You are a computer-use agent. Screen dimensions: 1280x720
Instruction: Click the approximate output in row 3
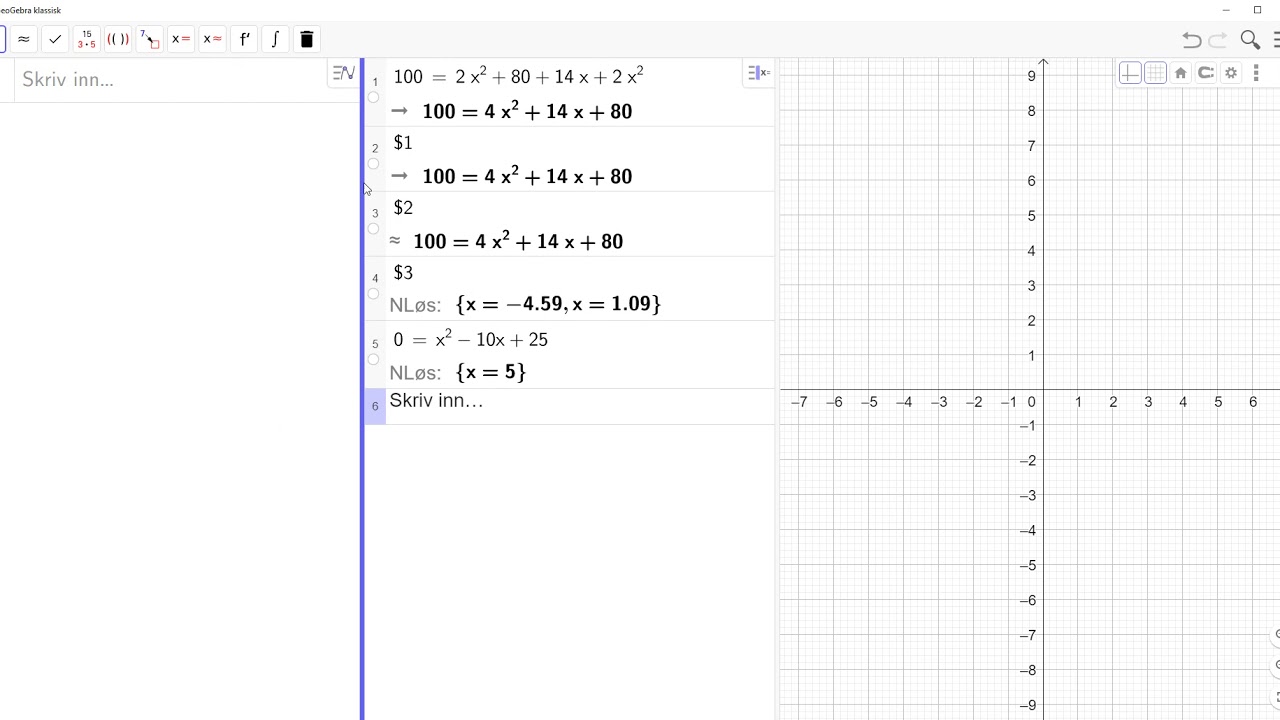[x=518, y=241]
